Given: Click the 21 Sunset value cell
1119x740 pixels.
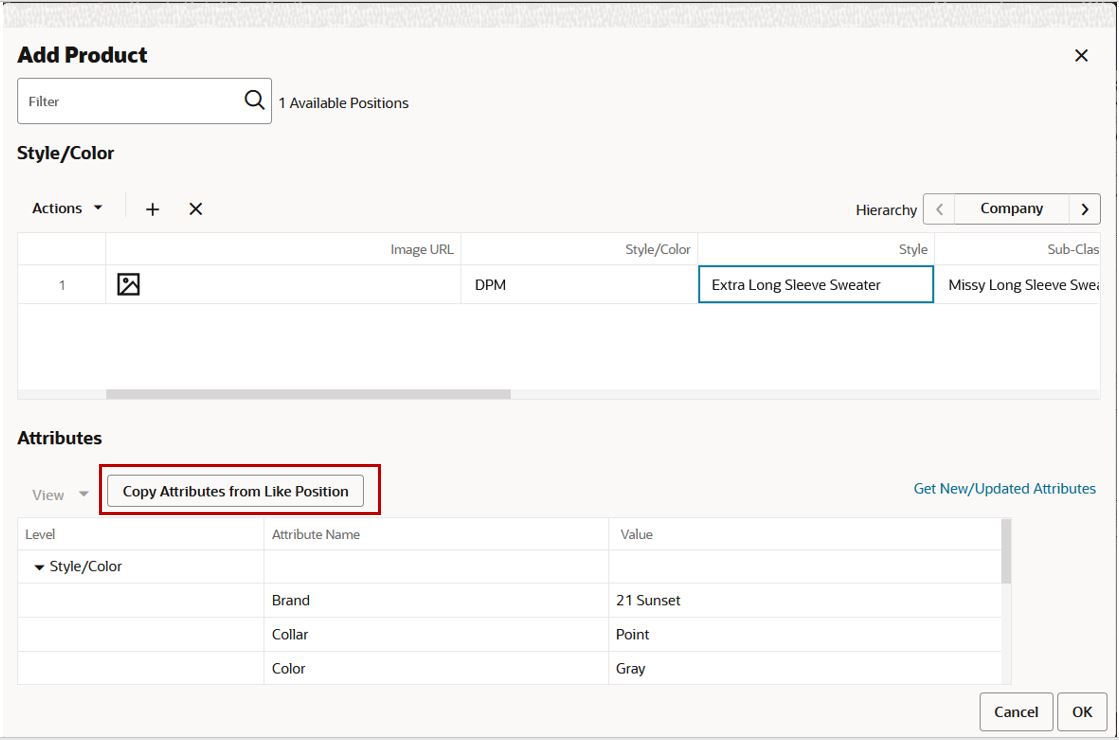Looking at the screenshot, I should point(805,600).
